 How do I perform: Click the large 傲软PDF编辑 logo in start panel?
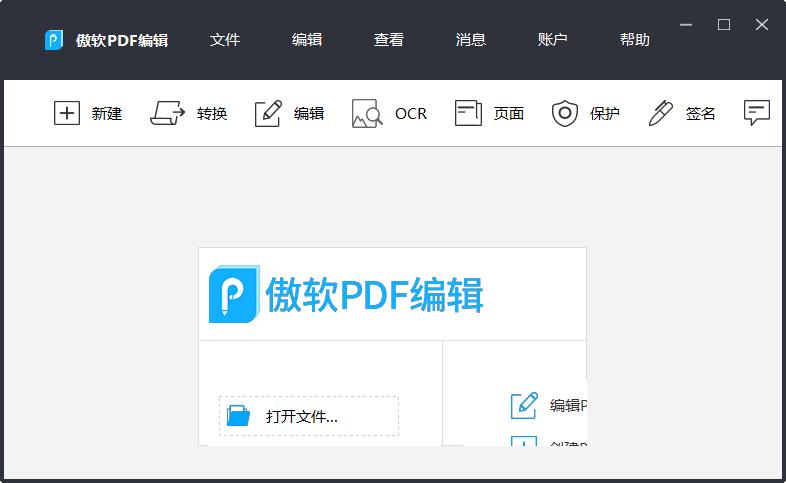click(x=346, y=295)
